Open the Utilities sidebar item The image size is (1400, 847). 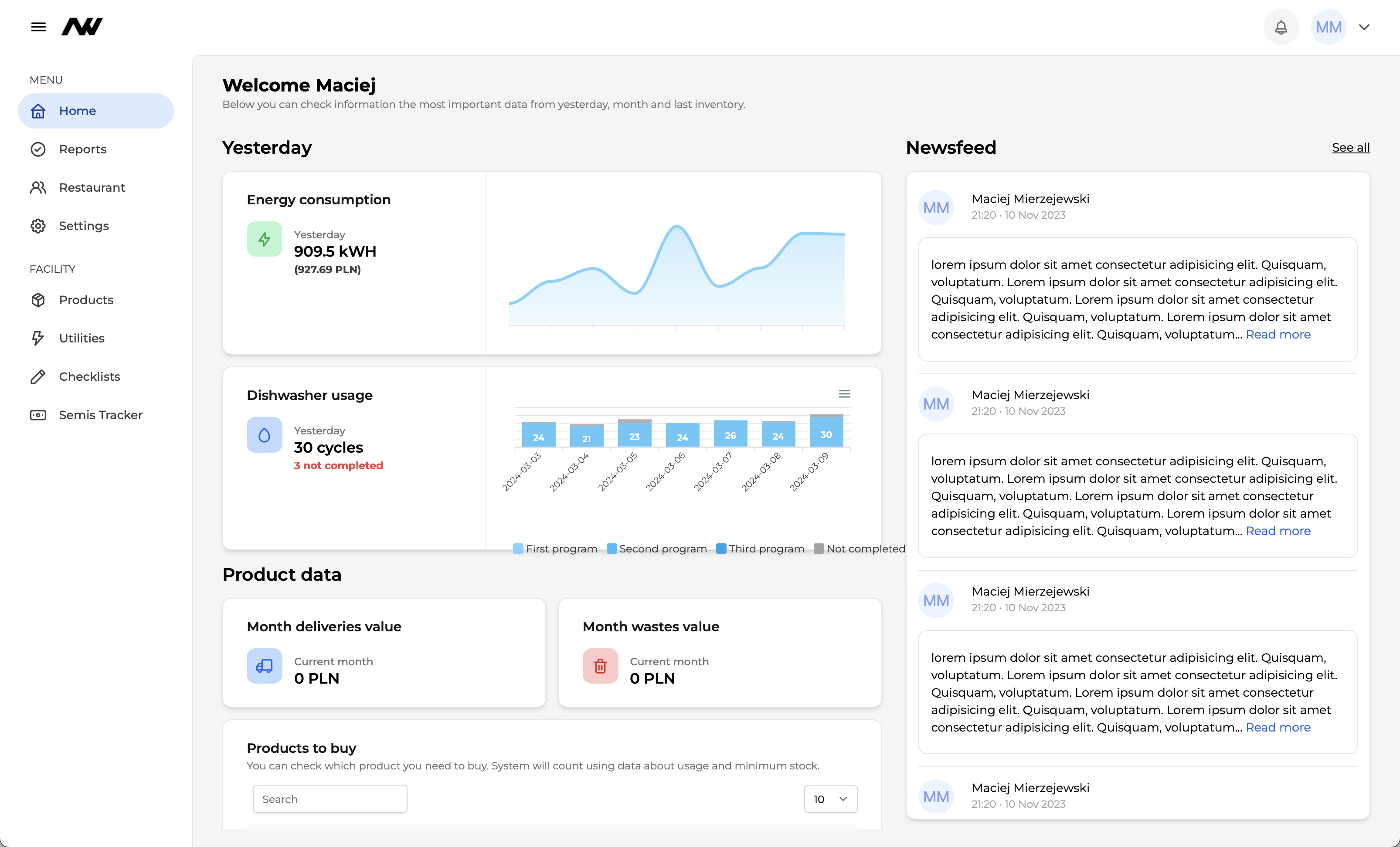pyautogui.click(x=82, y=338)
